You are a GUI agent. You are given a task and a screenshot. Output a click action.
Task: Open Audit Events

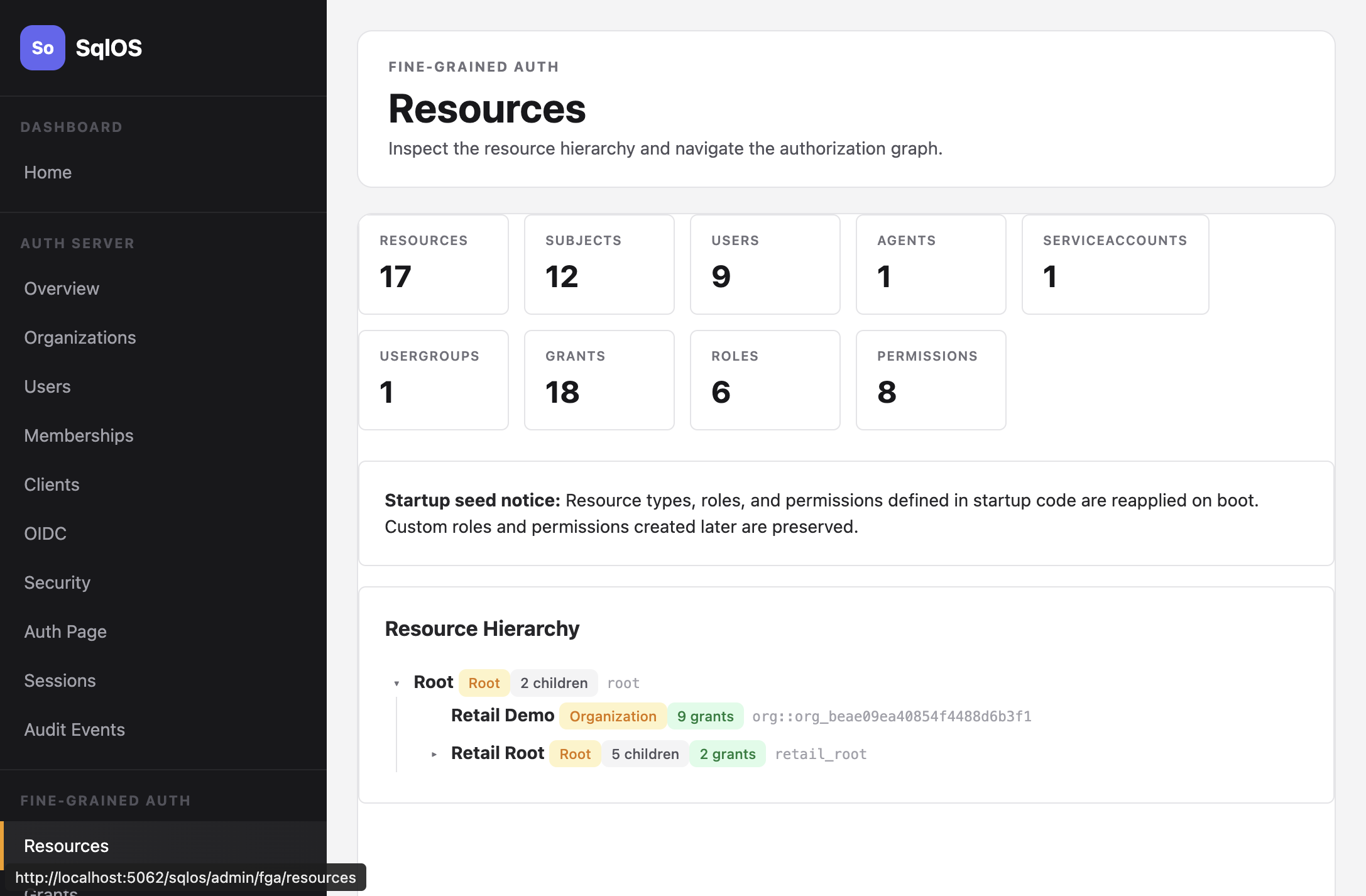click(x=74, y=729)
